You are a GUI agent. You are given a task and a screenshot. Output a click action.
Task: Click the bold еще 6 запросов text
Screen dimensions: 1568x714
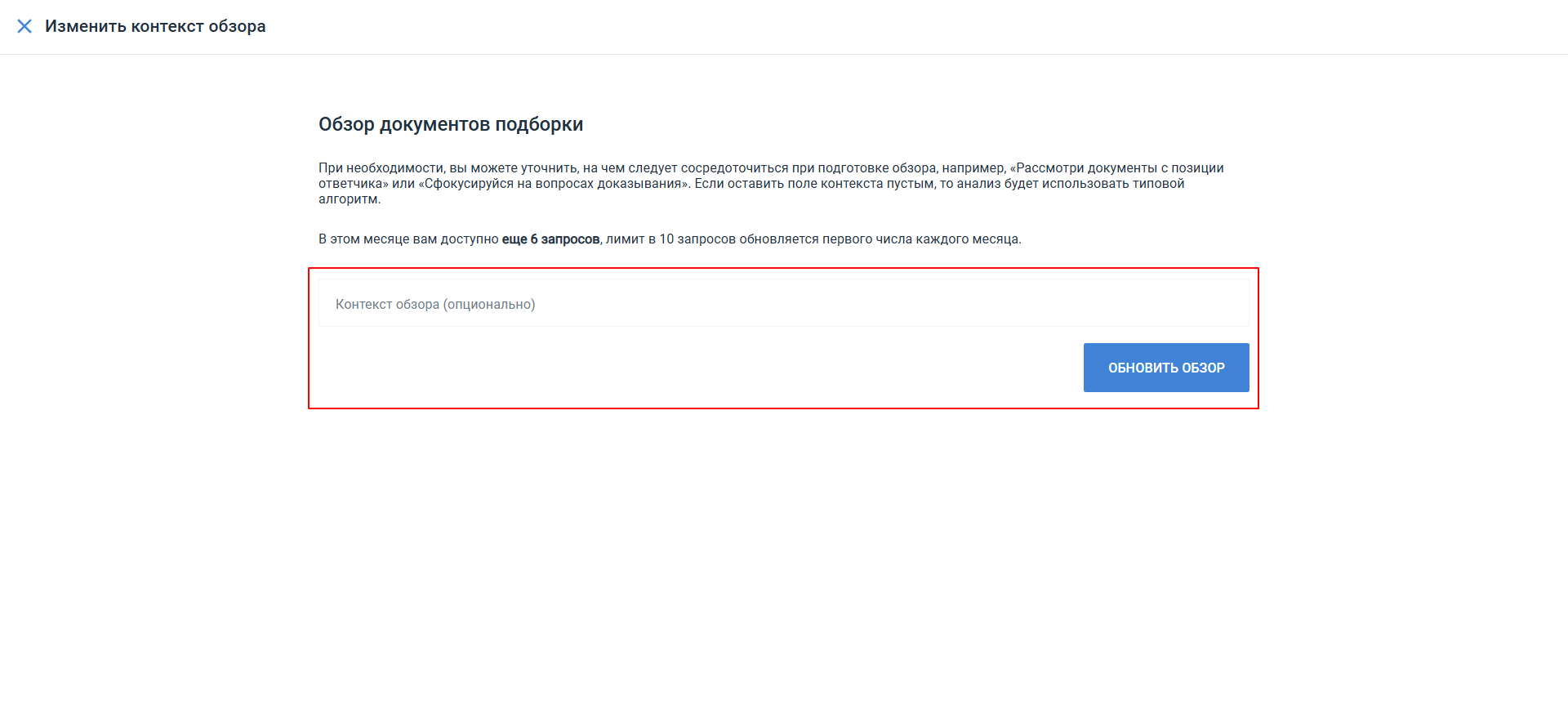click(x=550, y=239)
